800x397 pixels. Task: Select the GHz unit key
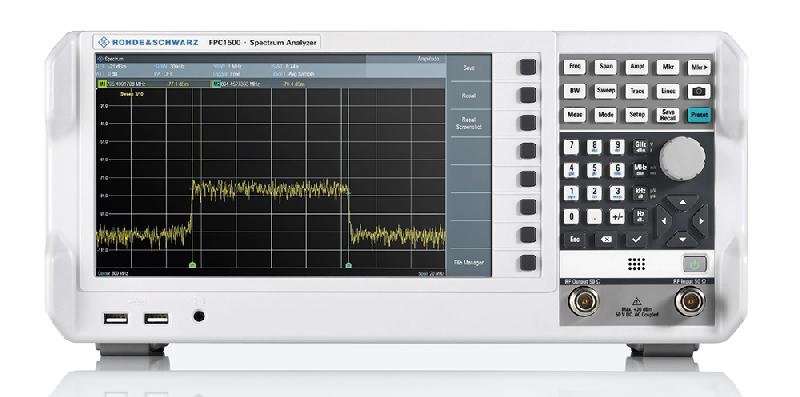[x=640, y=146]
